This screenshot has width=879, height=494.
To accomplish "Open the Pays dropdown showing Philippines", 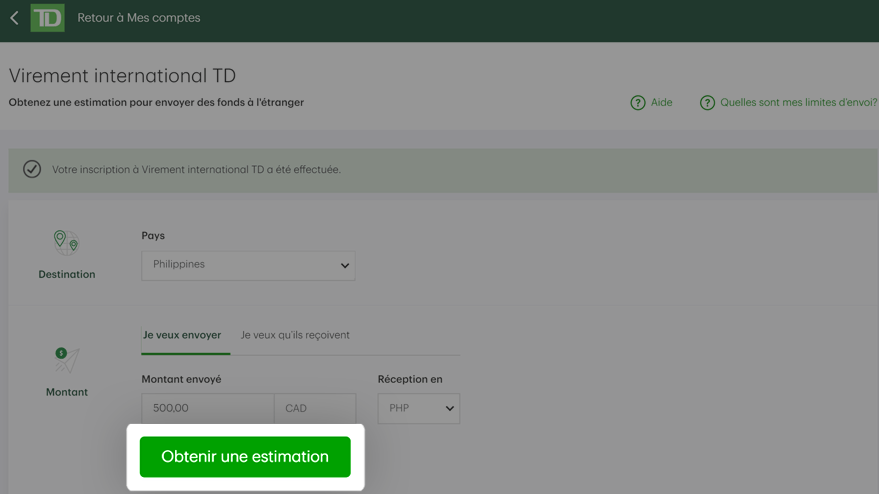I will point(248,266).
